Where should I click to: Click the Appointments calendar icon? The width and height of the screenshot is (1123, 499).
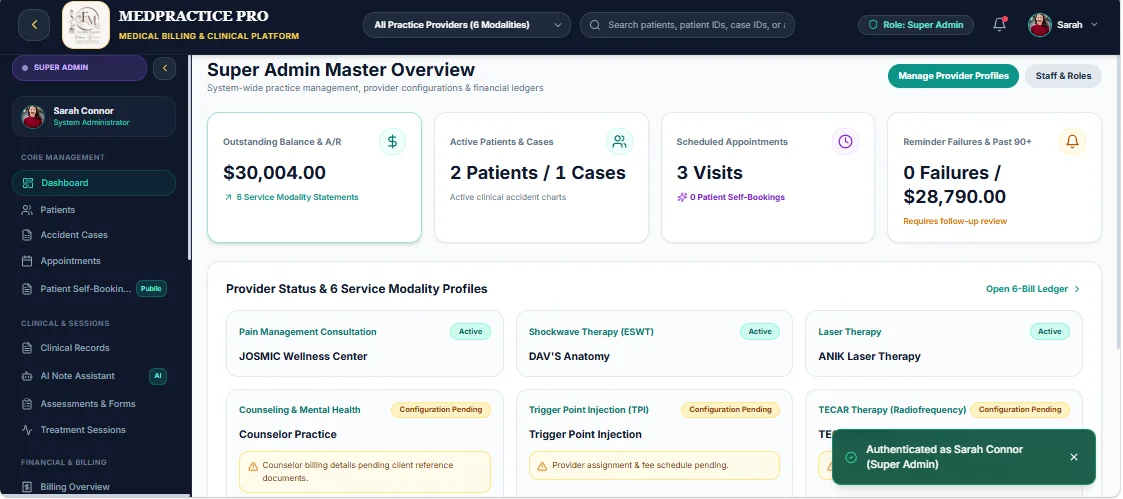point(27,261)
